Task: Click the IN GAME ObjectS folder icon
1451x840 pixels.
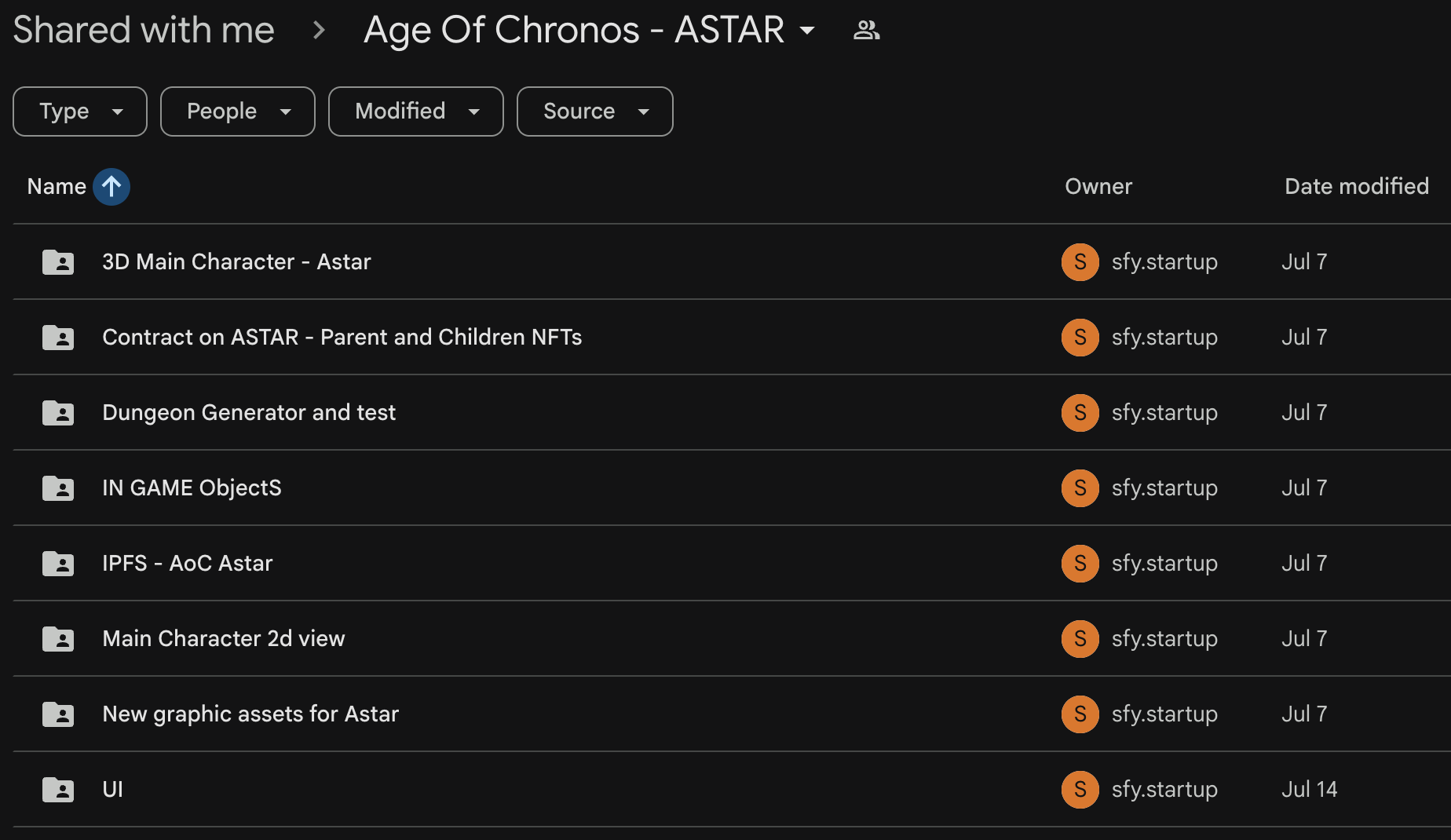Action: pyautogui.click(x=58, y=488)
